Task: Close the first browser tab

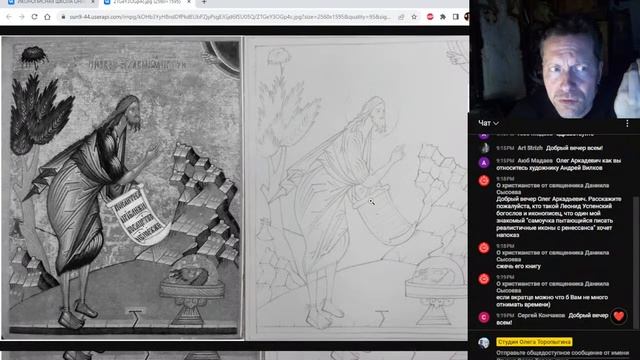Action: coord(93,2)
